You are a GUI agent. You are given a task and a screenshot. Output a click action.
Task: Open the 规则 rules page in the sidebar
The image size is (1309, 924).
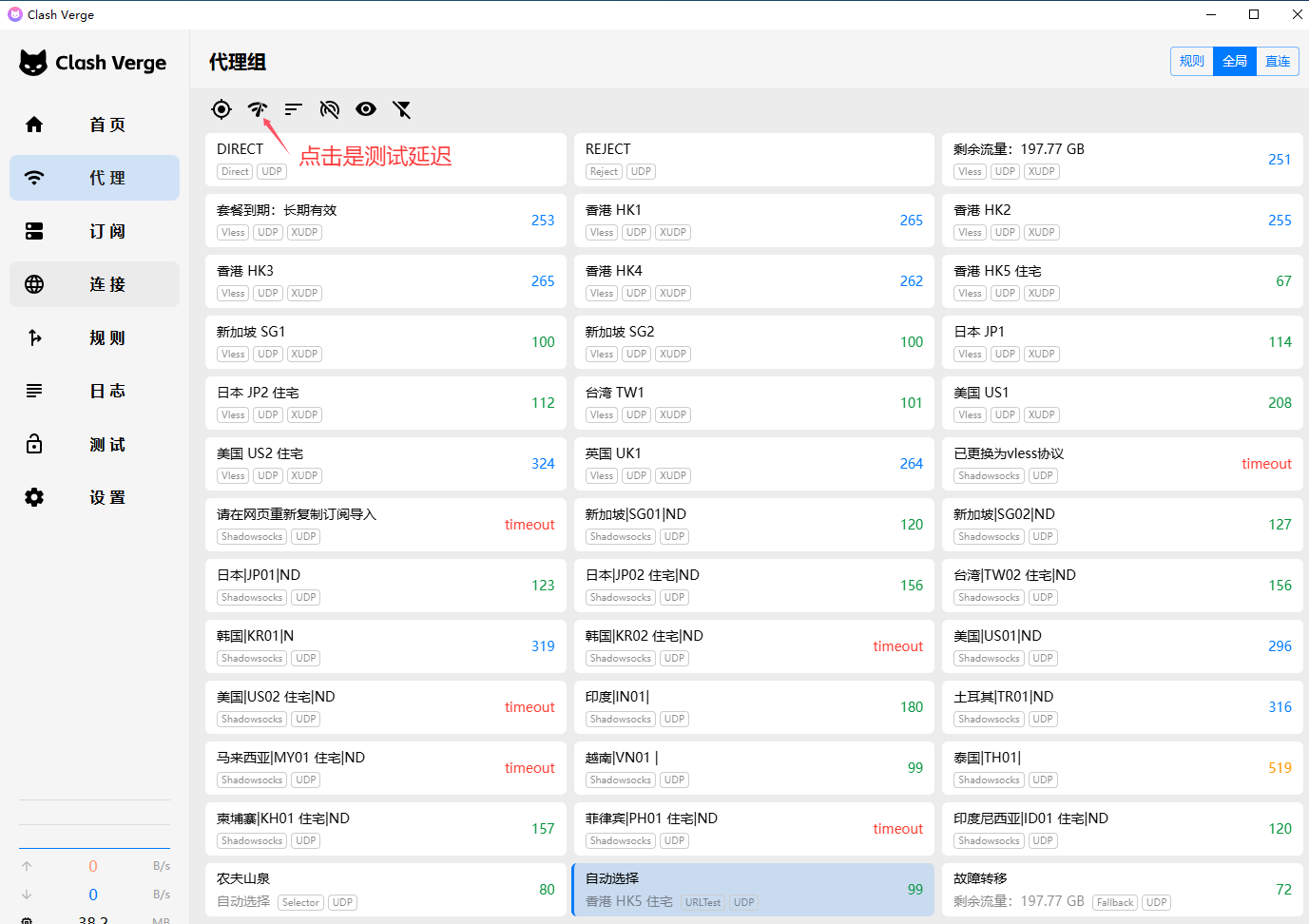(x=94, y=337)
